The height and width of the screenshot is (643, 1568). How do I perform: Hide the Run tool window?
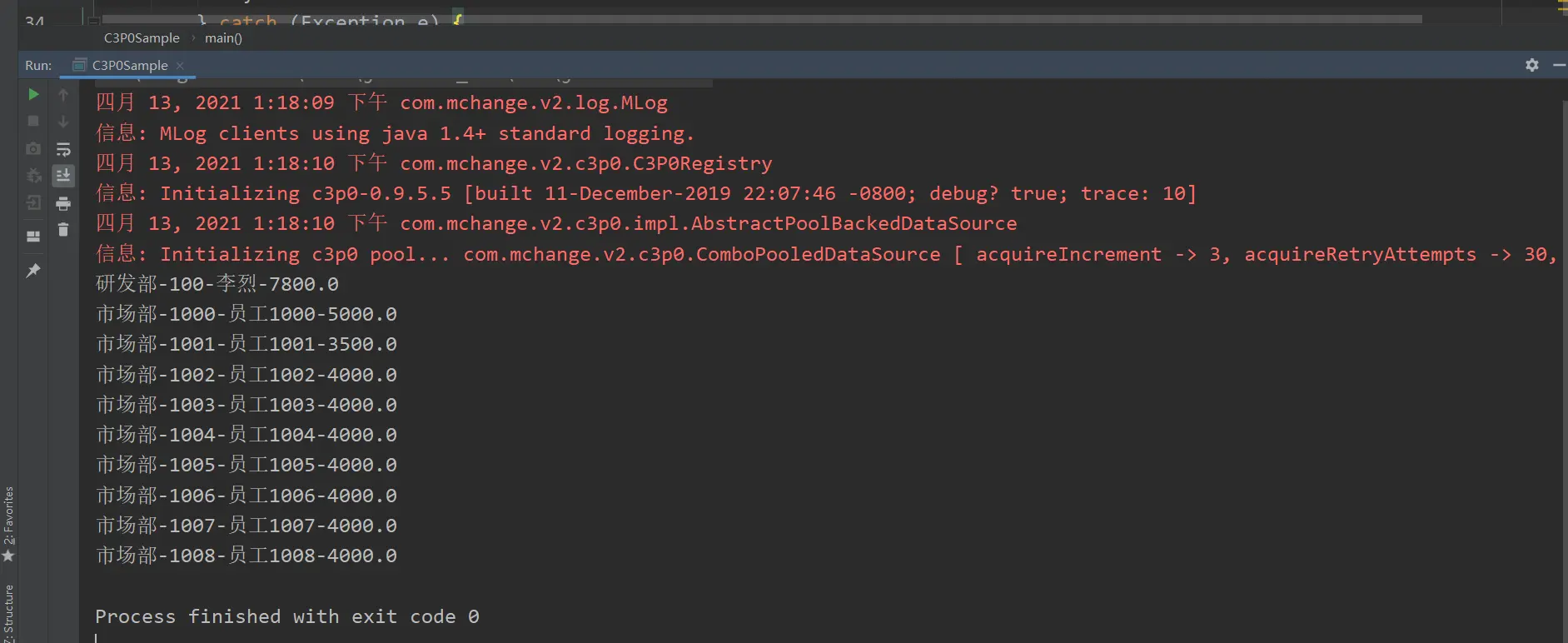pyautogui.click(x=1560, y=65)
